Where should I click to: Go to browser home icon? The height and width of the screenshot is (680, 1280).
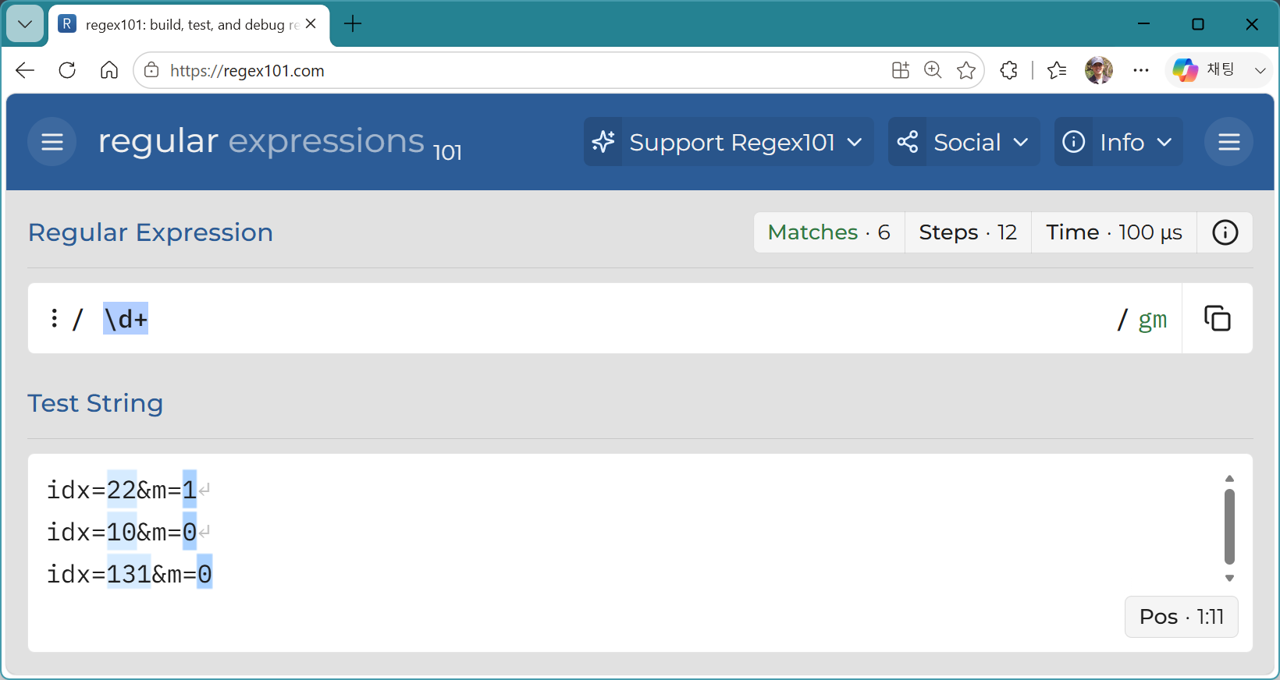(x=109, y=70)
